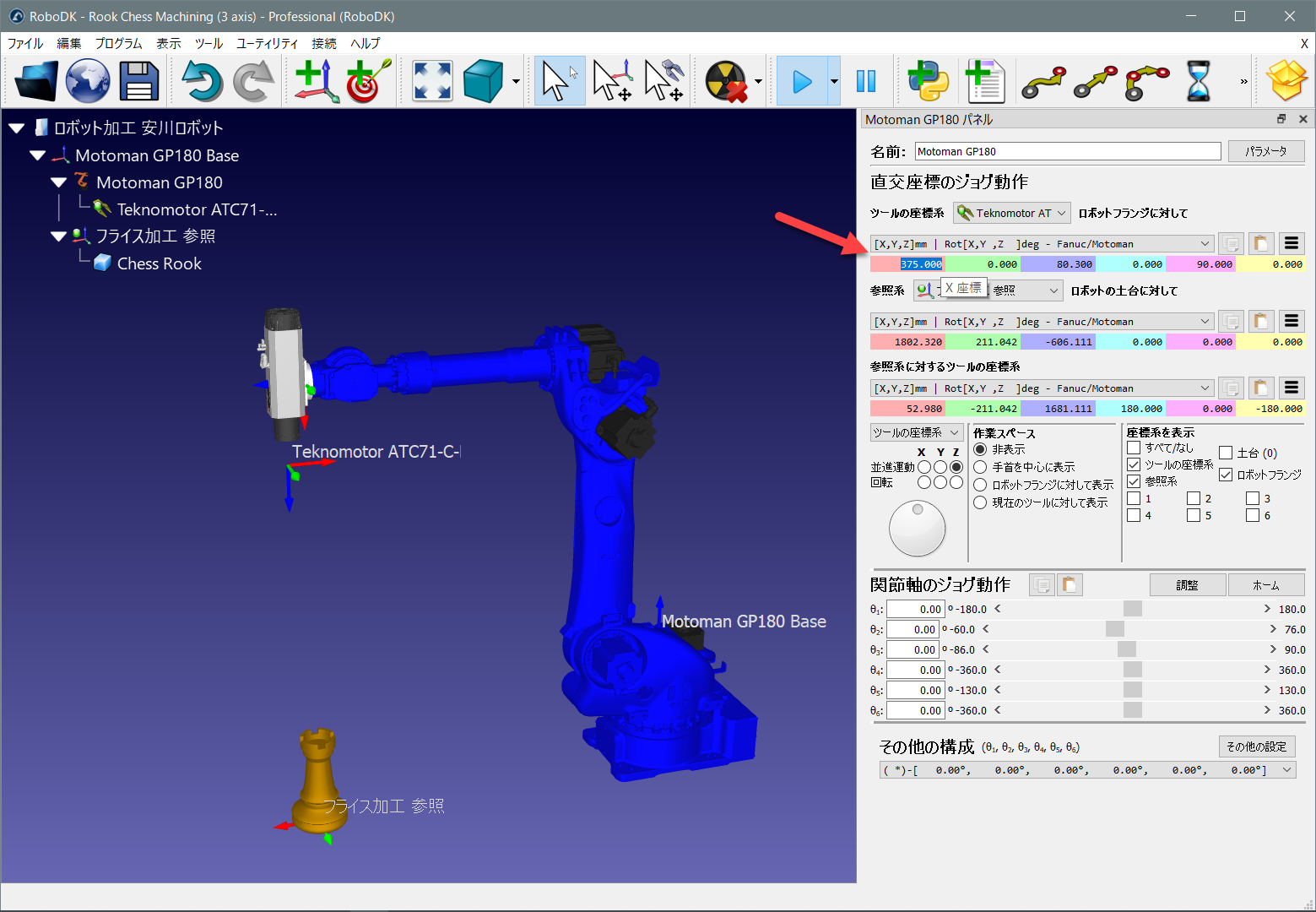Copy Cartesian jog tool-flange pose values
Viewport: 1316px width, 912px height.
(x=1232, y=244)
